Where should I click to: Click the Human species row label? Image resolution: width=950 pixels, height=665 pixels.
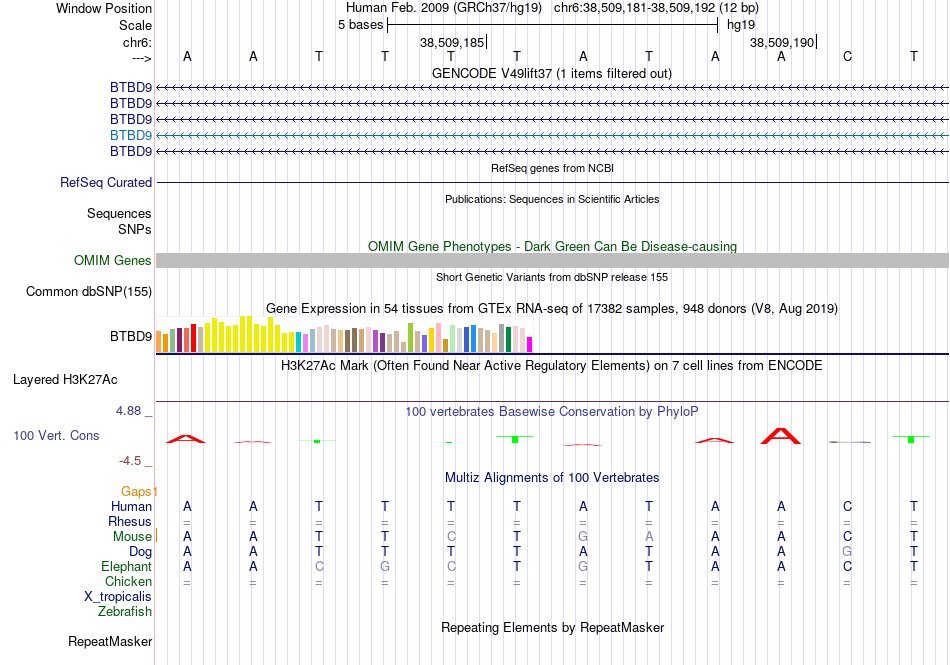[x=131, y=506]
